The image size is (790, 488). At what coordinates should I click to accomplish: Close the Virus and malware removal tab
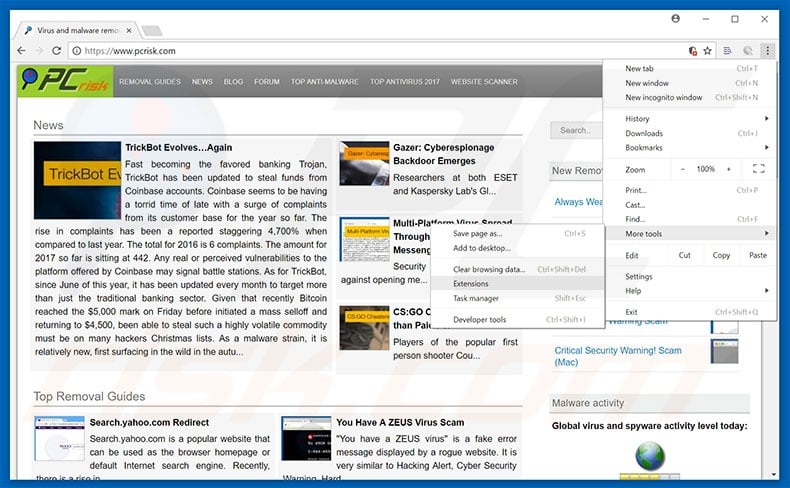(129, 30)
